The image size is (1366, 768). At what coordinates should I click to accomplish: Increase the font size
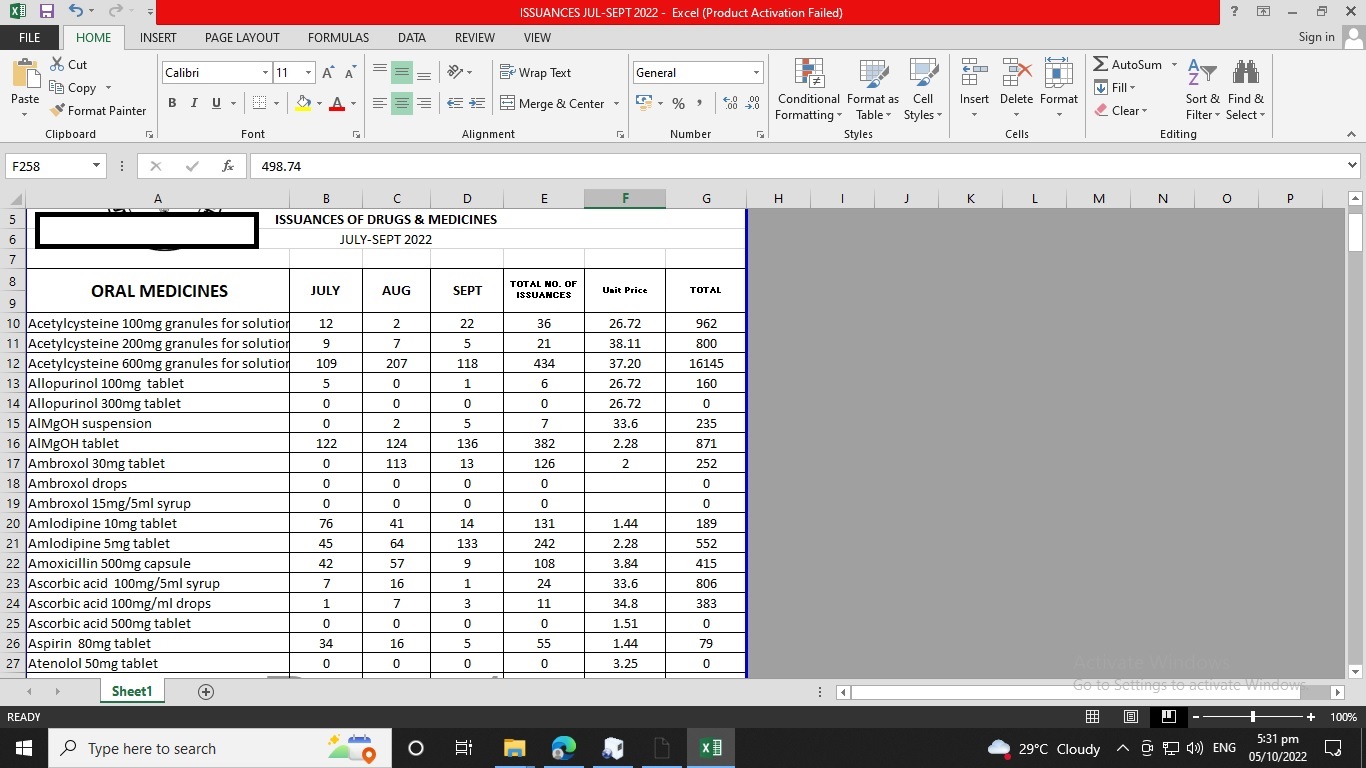click(328, 73)
